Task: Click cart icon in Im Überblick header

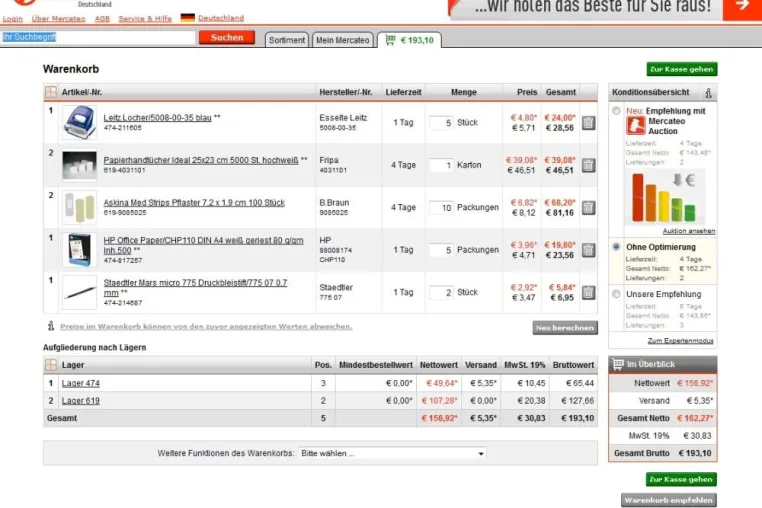Action: pos(618,364)
